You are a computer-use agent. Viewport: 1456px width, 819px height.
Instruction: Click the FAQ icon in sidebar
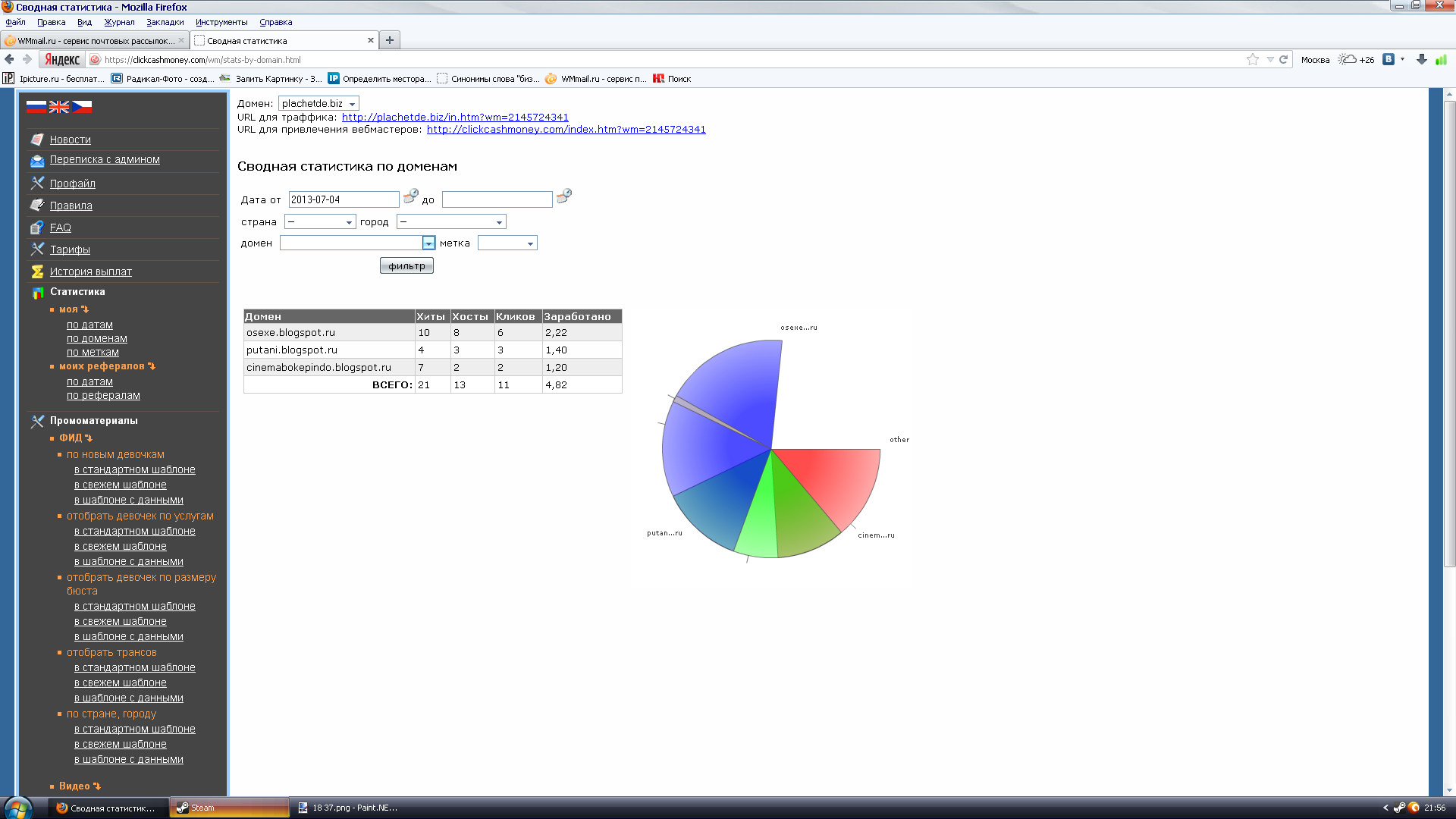(x=37, y=227)
